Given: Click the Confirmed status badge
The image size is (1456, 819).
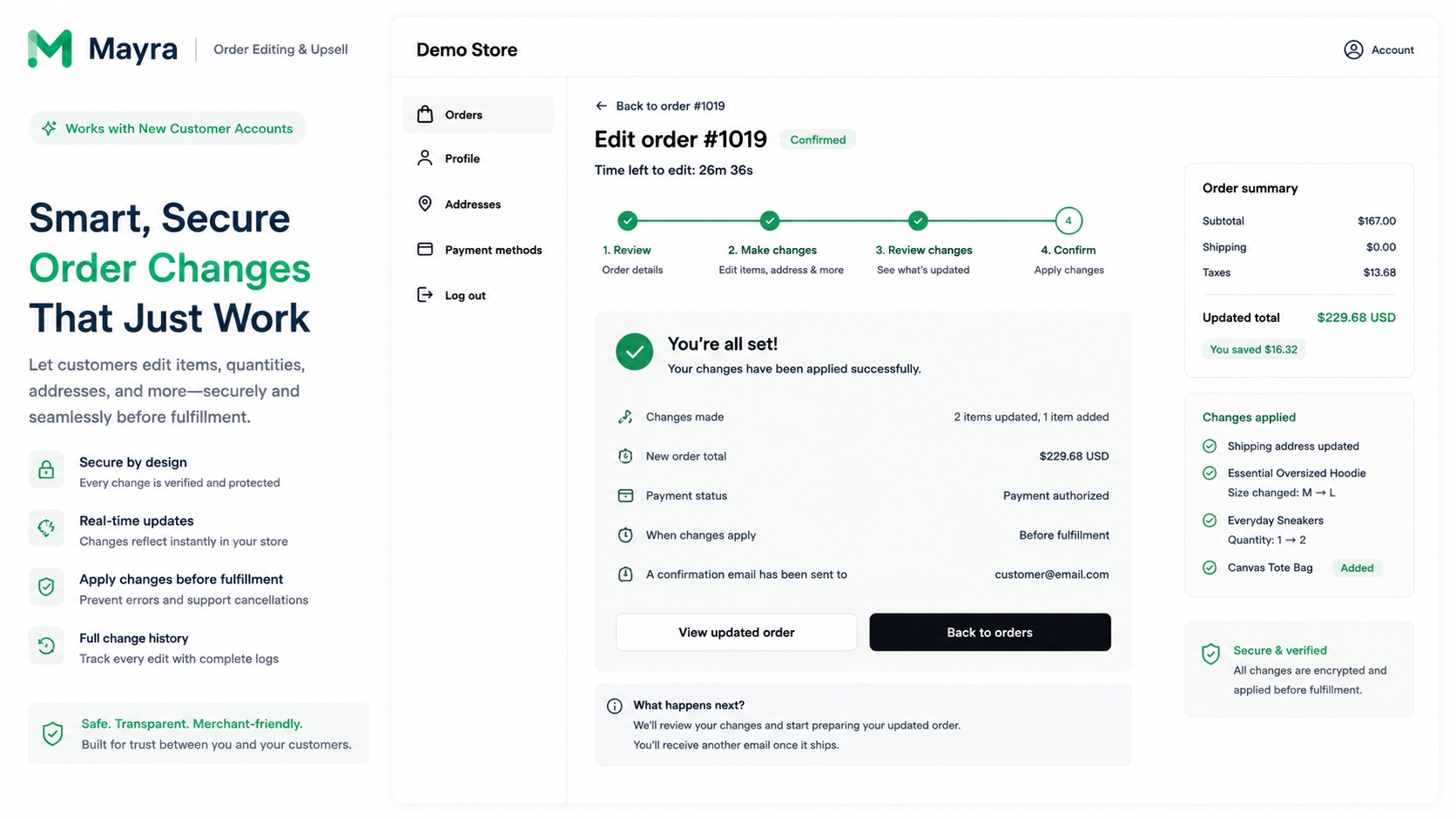Looking at the screenshot, I should tap(818, 139).
